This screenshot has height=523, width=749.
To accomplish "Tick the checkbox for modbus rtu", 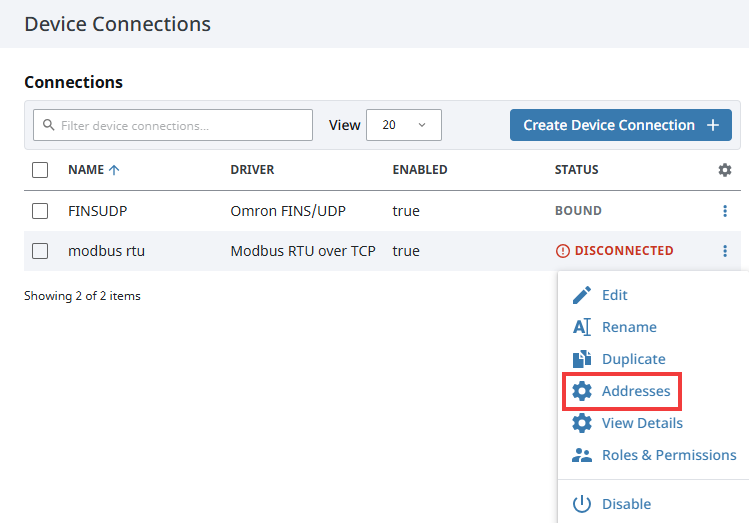I will (40, 251).
